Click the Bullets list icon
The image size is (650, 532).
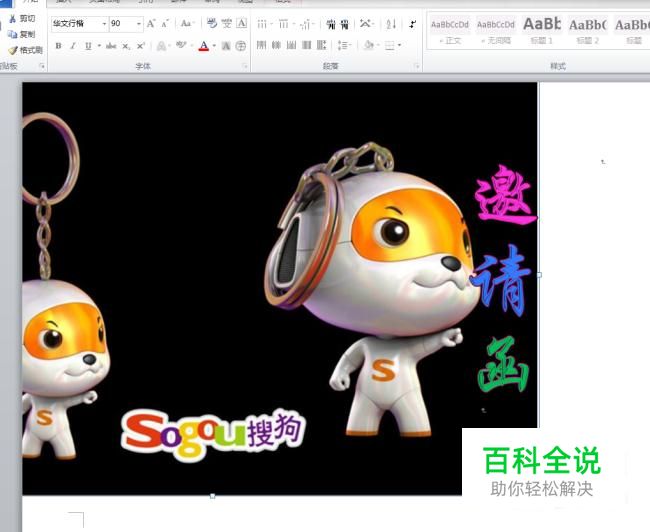(x=262, y=24)
